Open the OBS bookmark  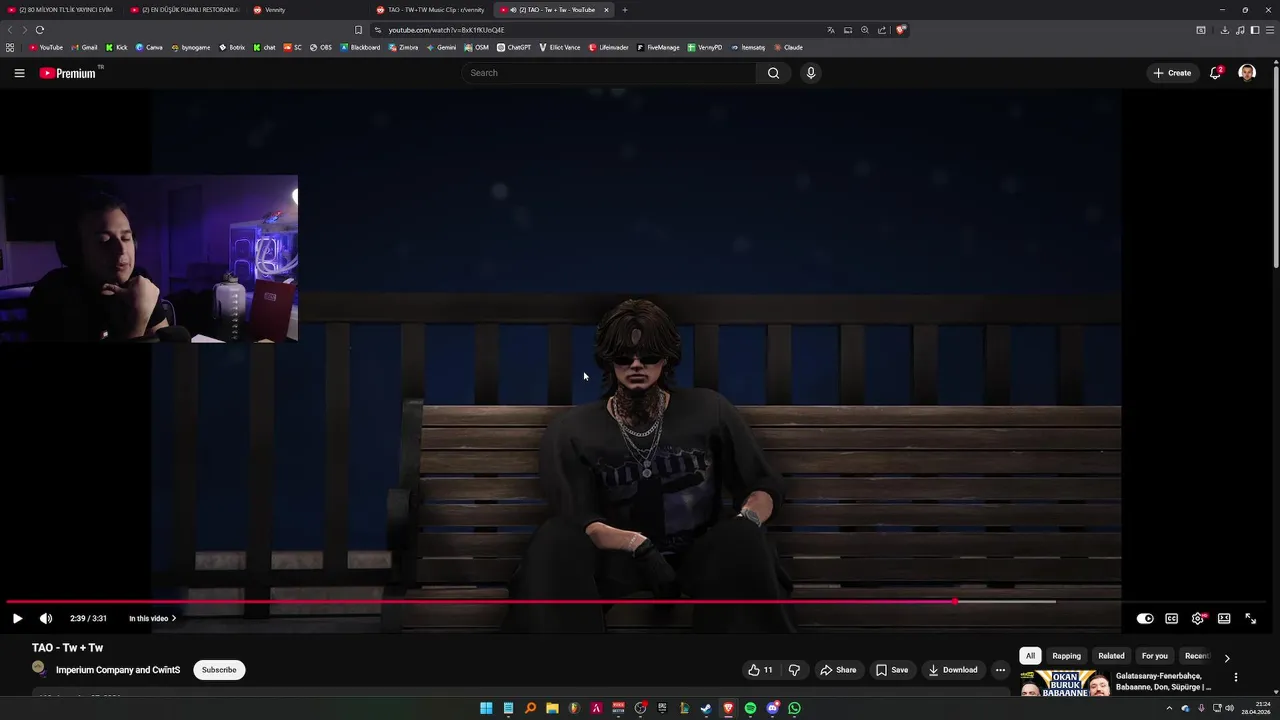pyautogui.click(x=320, y=47)
